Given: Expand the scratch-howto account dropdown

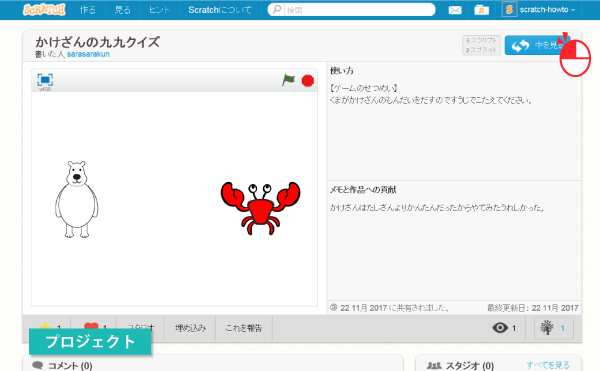Looking at the screenshot, I should (x=548, y=10).
